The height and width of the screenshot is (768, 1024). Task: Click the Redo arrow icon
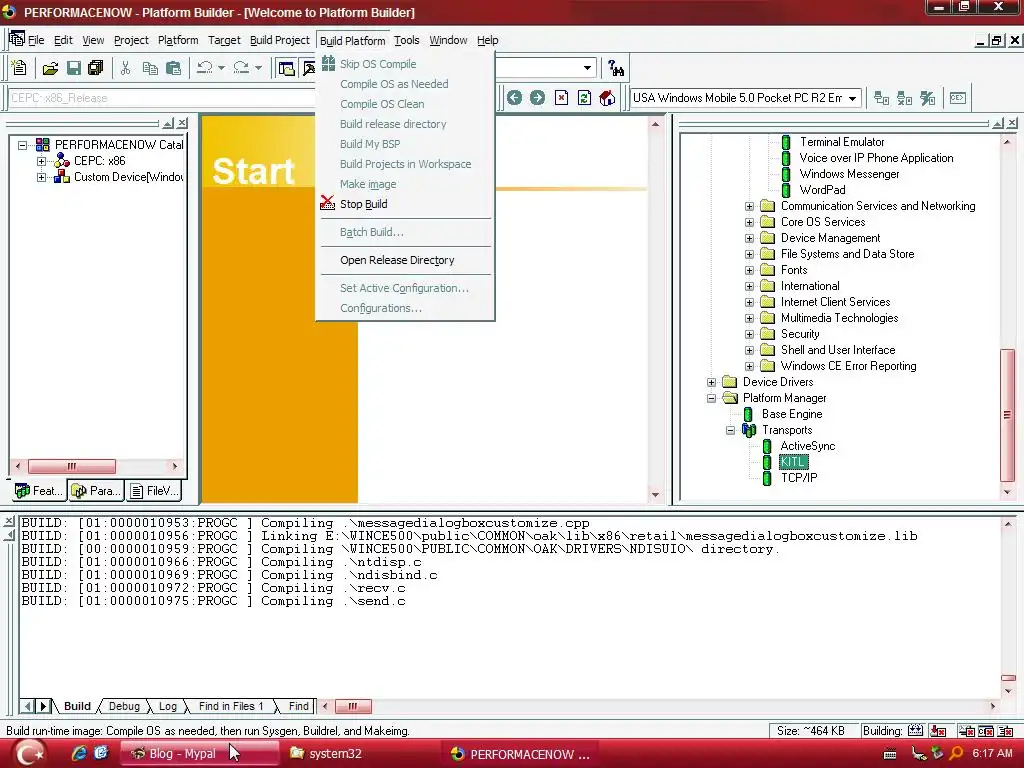241,67
